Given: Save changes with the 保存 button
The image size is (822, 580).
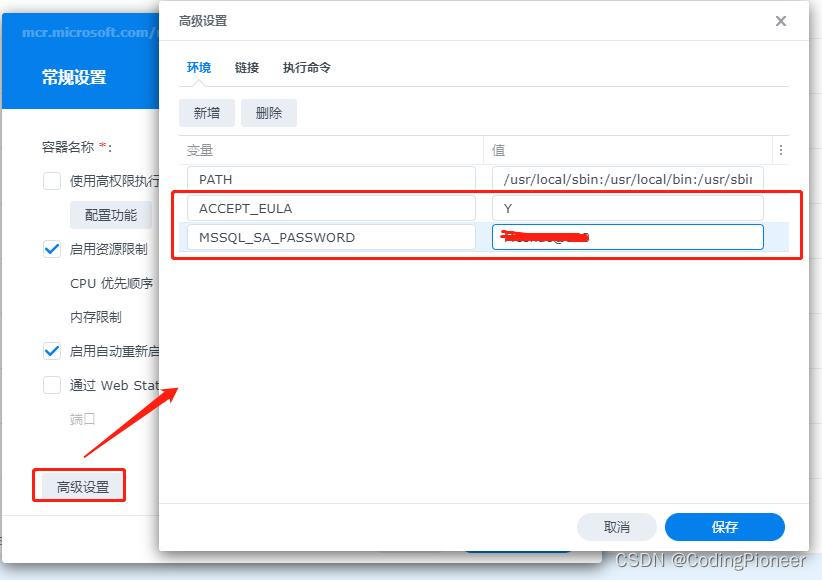Looking at the screenshot, I should click(x=724, y=527).
